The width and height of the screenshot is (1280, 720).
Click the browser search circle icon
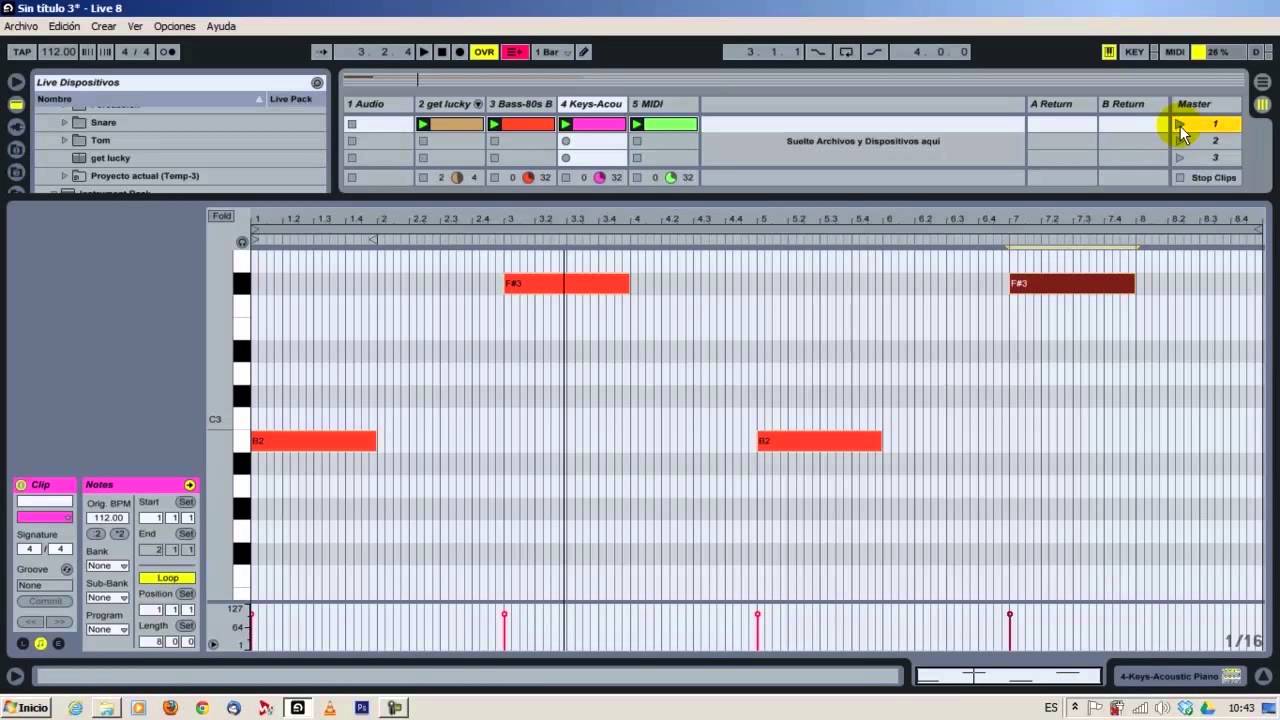pos(317,83)
